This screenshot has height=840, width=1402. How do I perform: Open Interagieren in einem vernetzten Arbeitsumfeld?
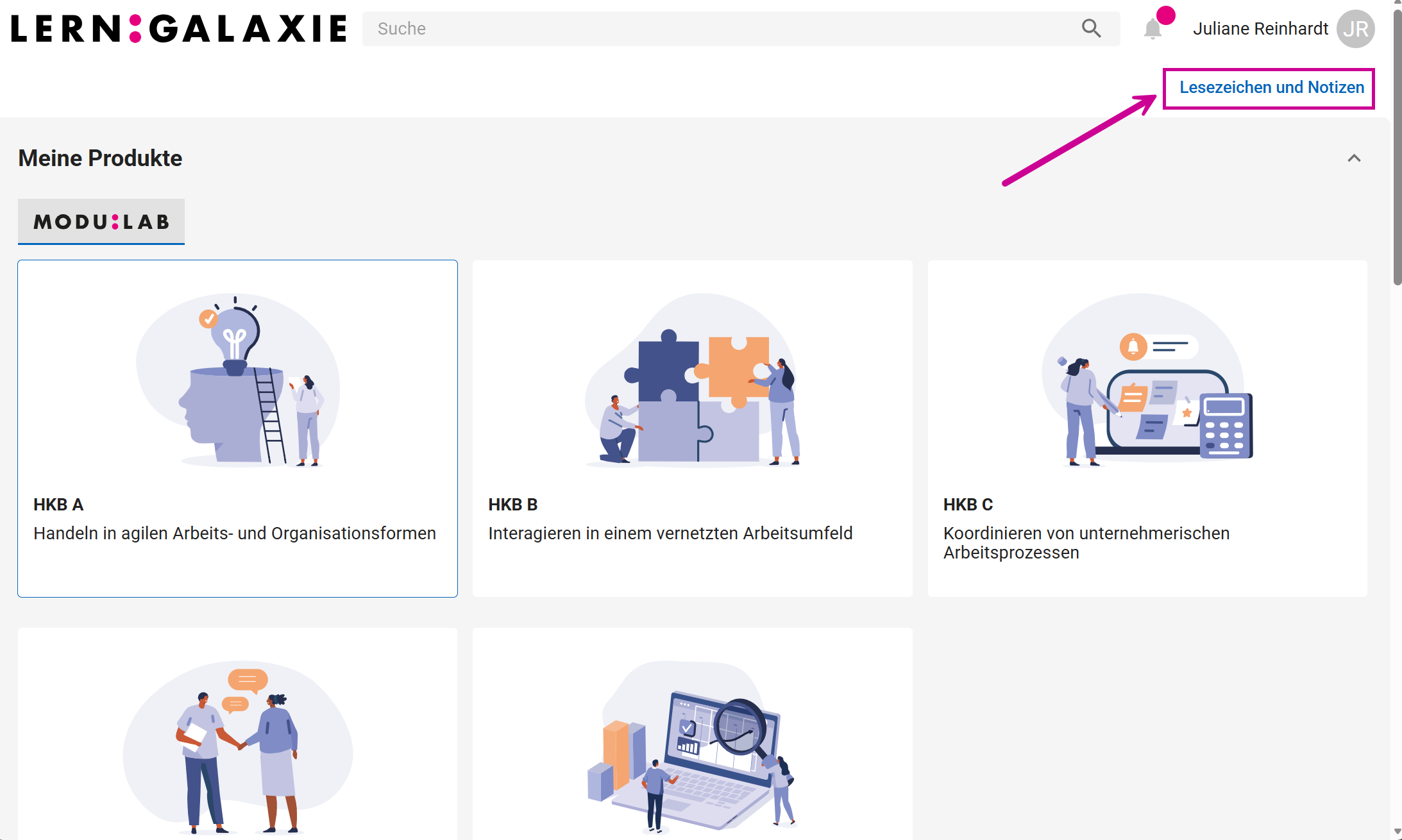[x=670, y=533]
